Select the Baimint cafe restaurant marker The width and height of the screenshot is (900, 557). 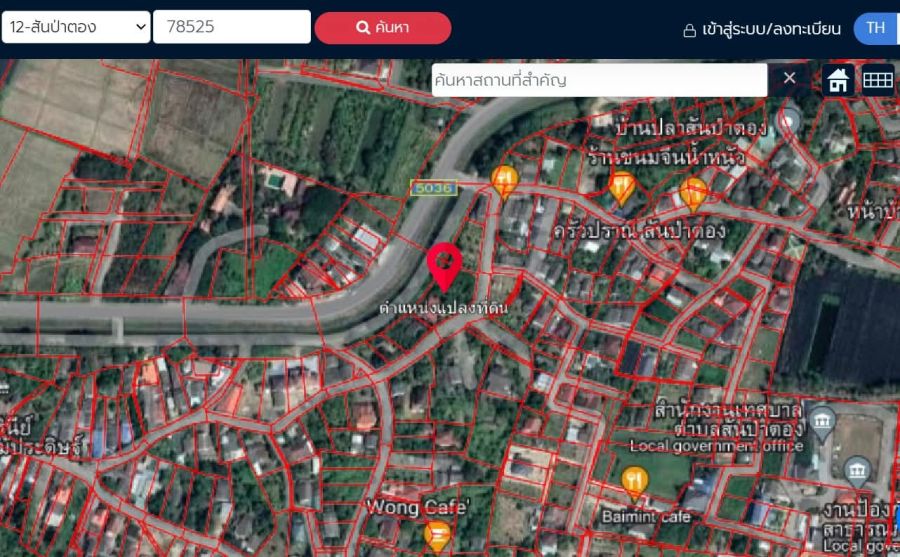point(634,483)
